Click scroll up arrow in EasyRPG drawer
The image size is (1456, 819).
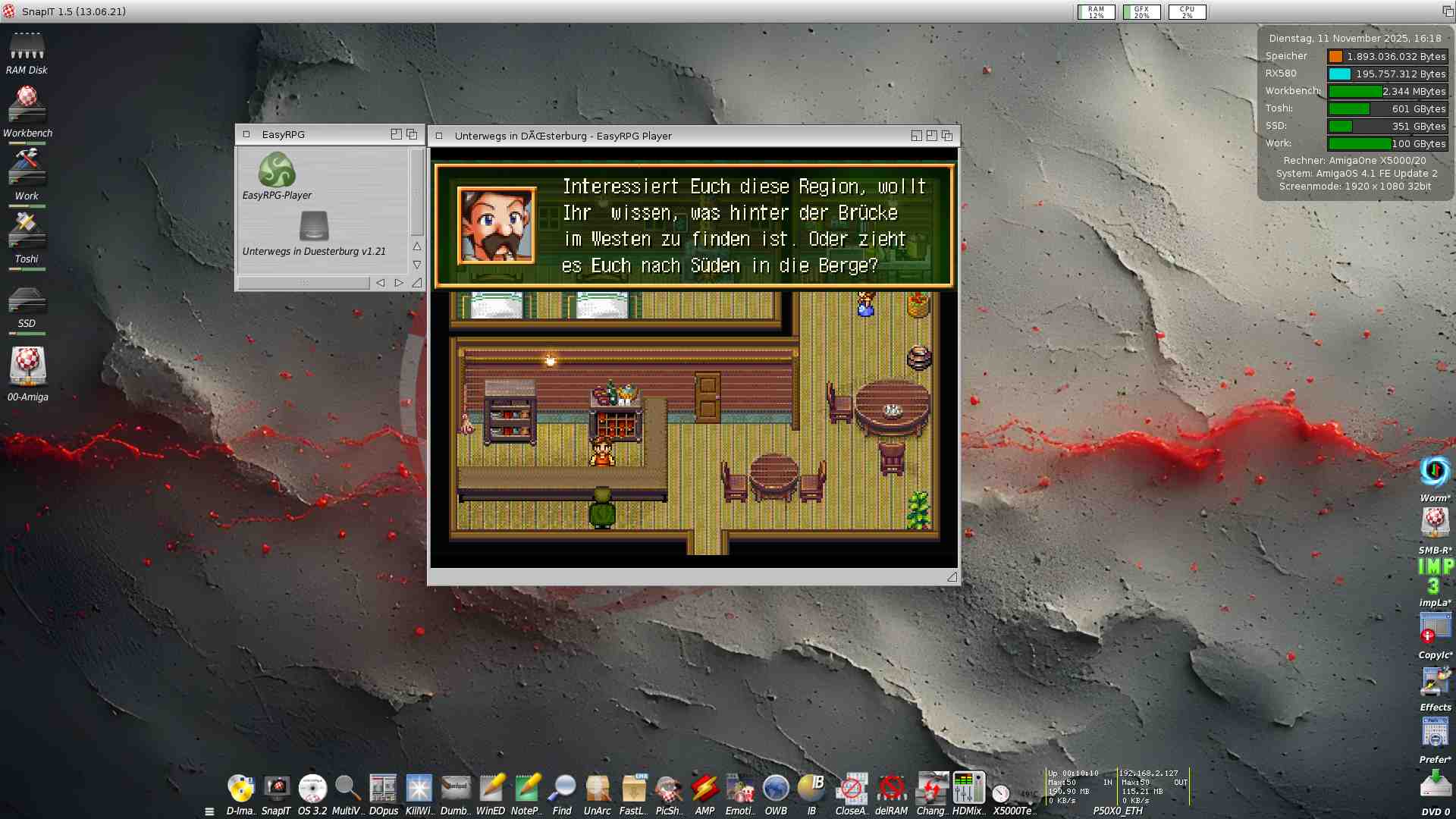(417, 246)
